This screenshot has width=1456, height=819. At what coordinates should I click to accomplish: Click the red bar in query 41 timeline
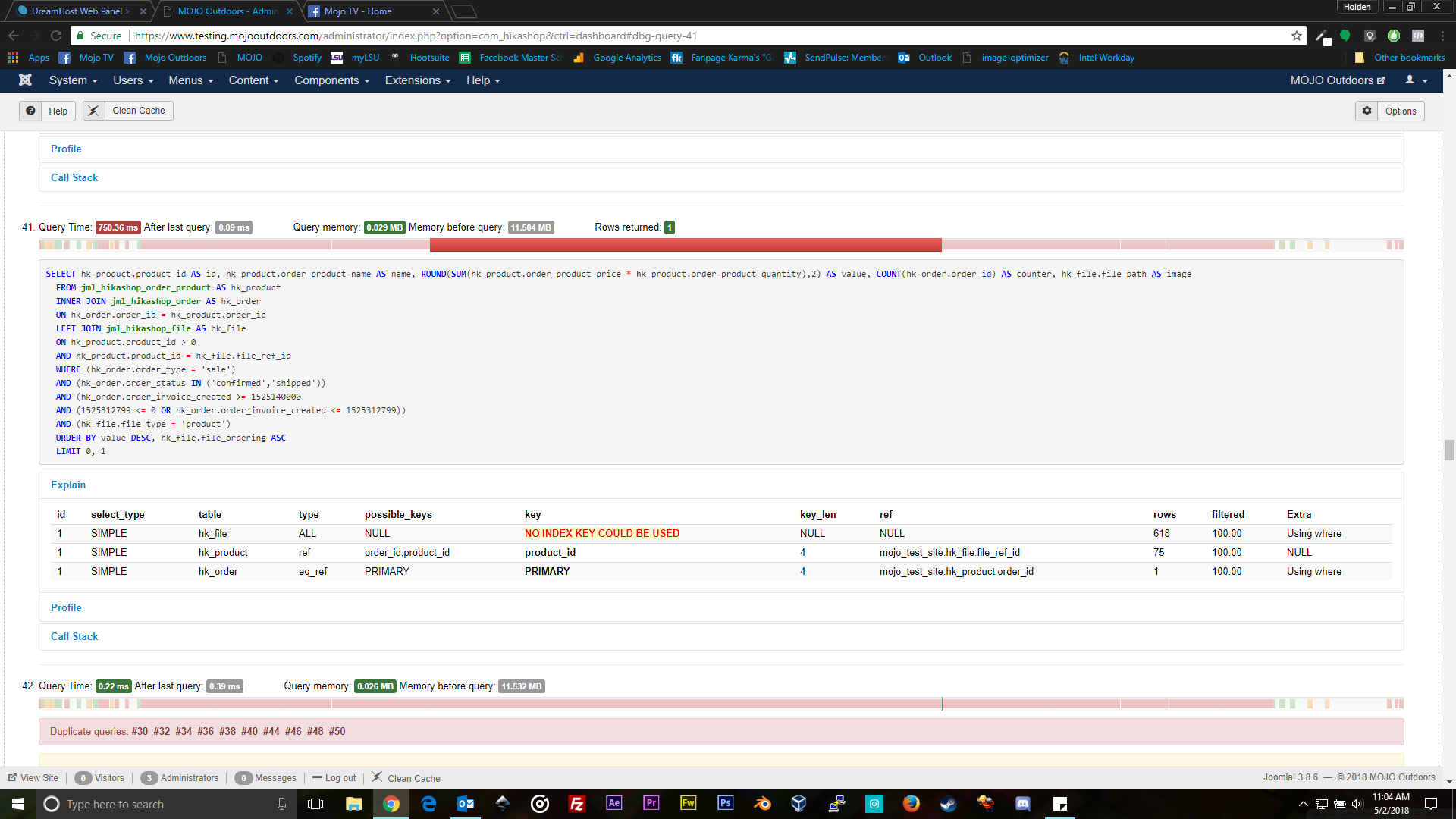[x=686, y=245]
